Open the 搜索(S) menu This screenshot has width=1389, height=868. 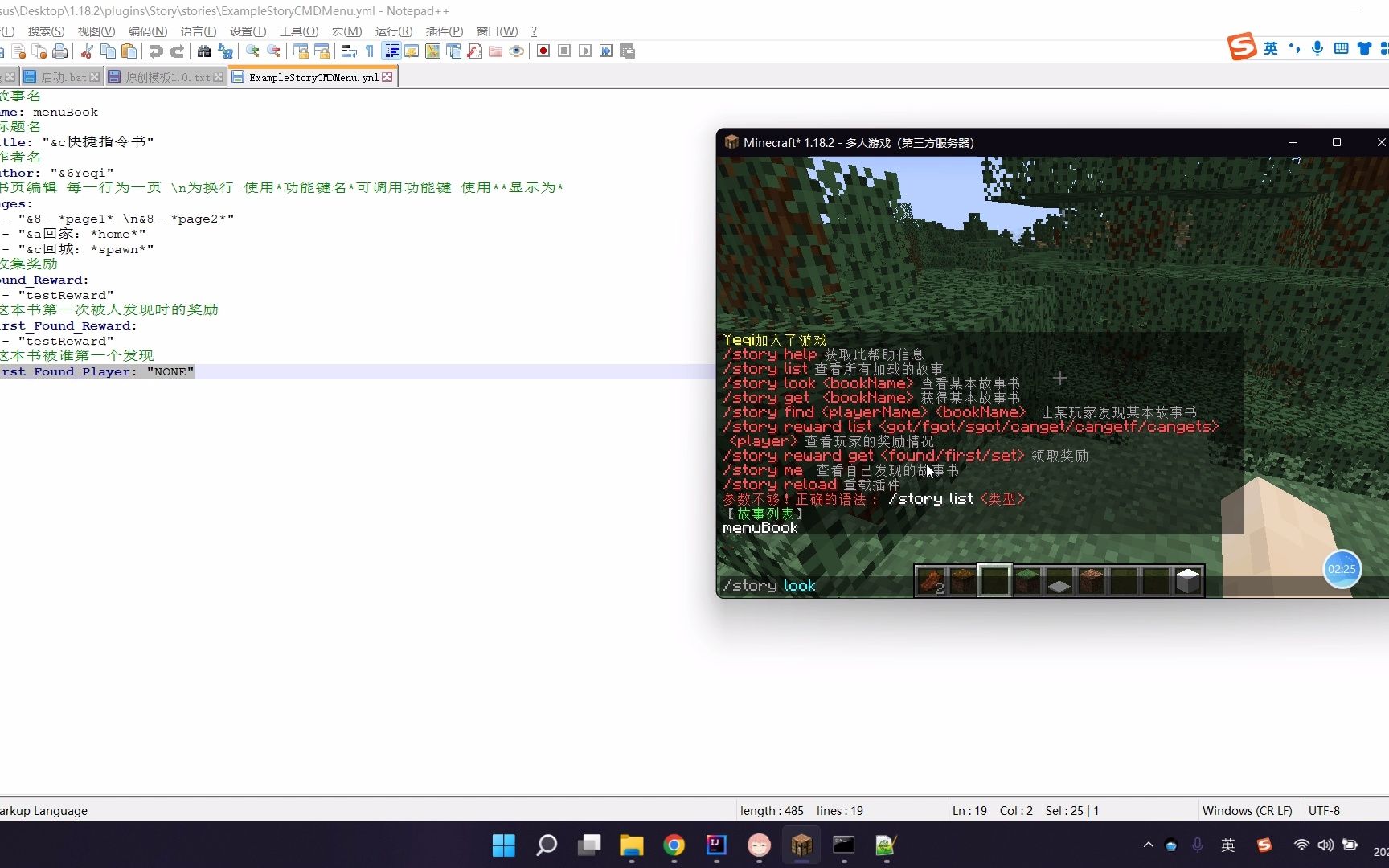coord(46,31)
